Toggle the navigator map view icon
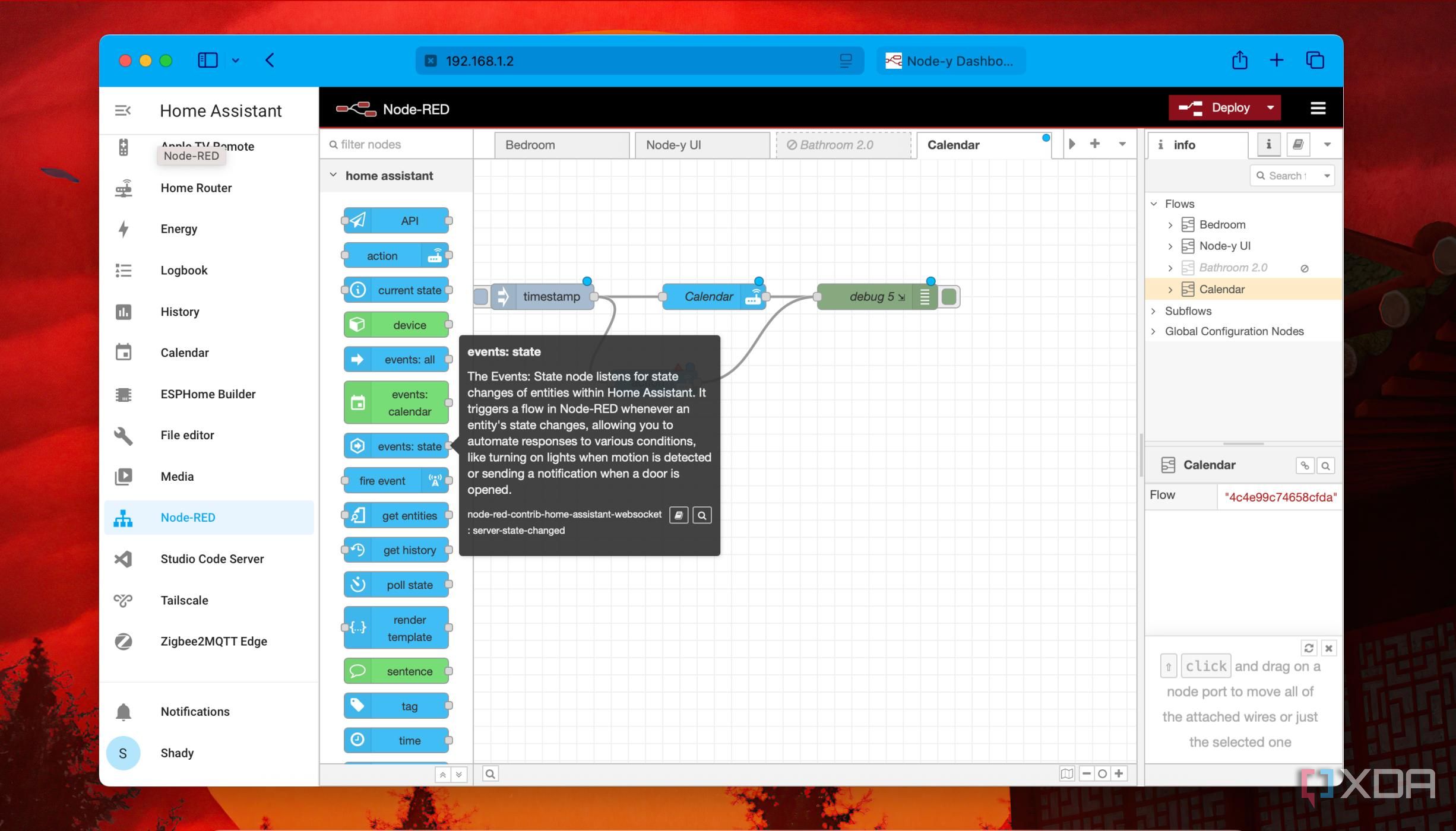This screenshot has height=831, width=1456. (x=1066, y=773)
